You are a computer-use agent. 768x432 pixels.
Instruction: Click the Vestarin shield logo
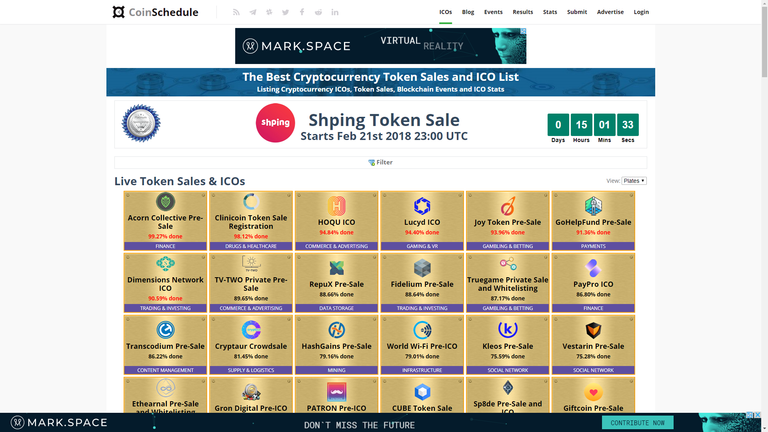(593, 330)
